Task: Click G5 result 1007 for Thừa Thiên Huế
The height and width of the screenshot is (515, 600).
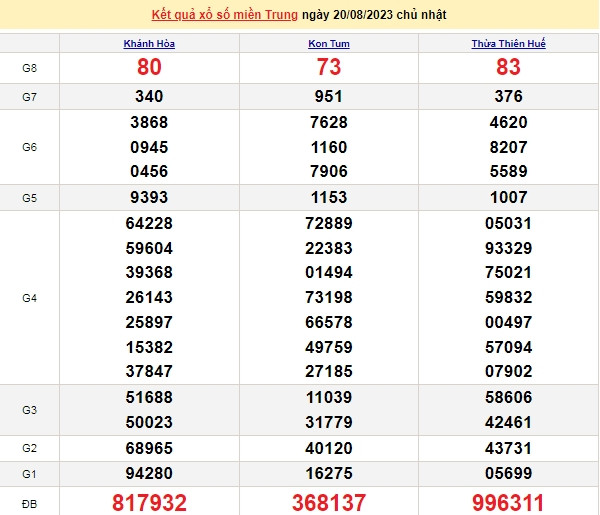Action: 508,198
